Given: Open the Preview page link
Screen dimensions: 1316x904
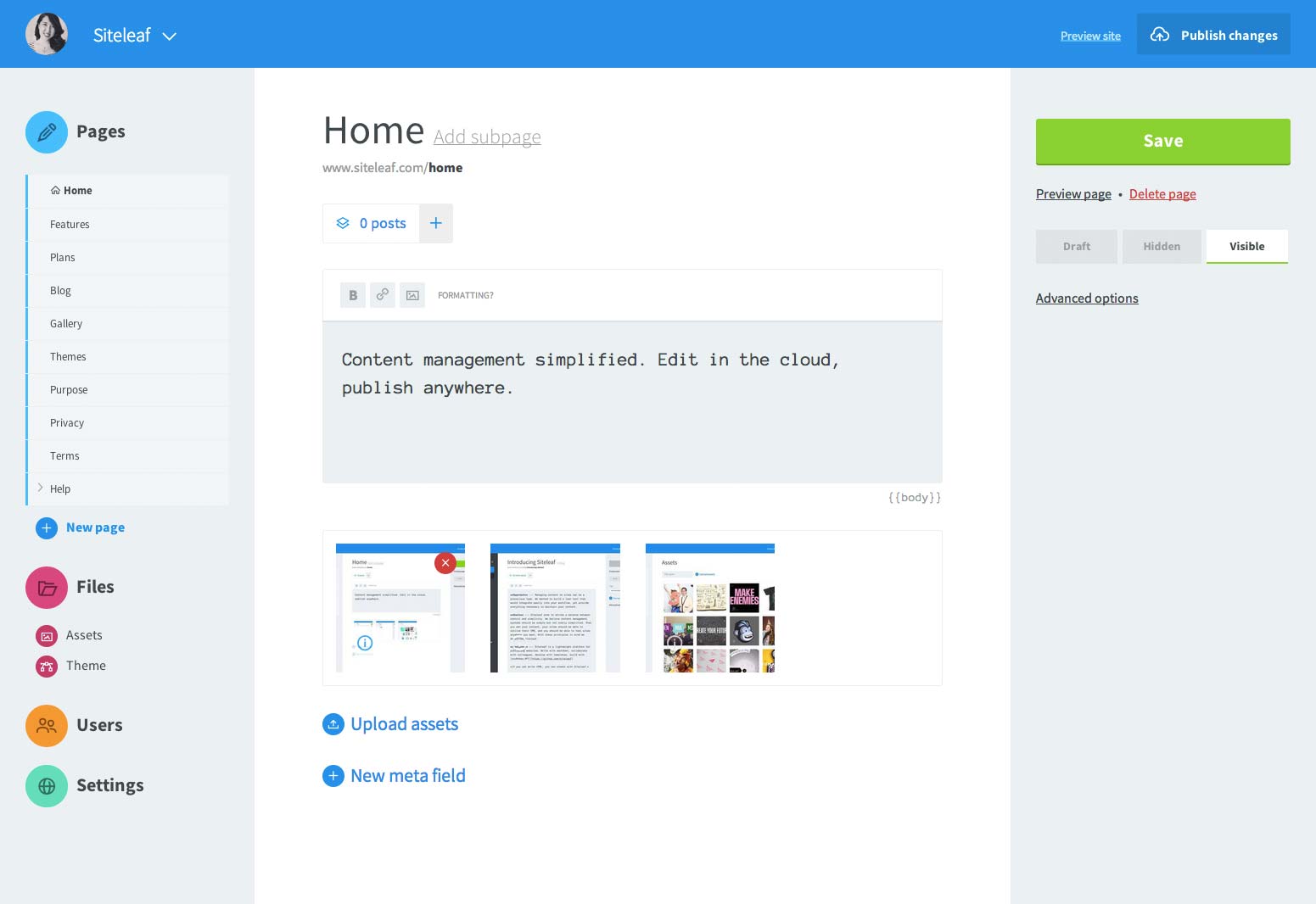Looking at the screenshot, I should (1073, 194).
